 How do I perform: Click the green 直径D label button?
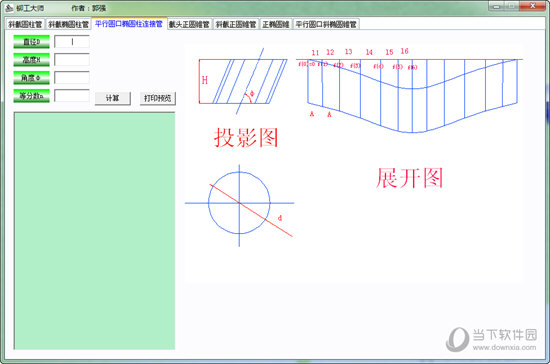32,42
